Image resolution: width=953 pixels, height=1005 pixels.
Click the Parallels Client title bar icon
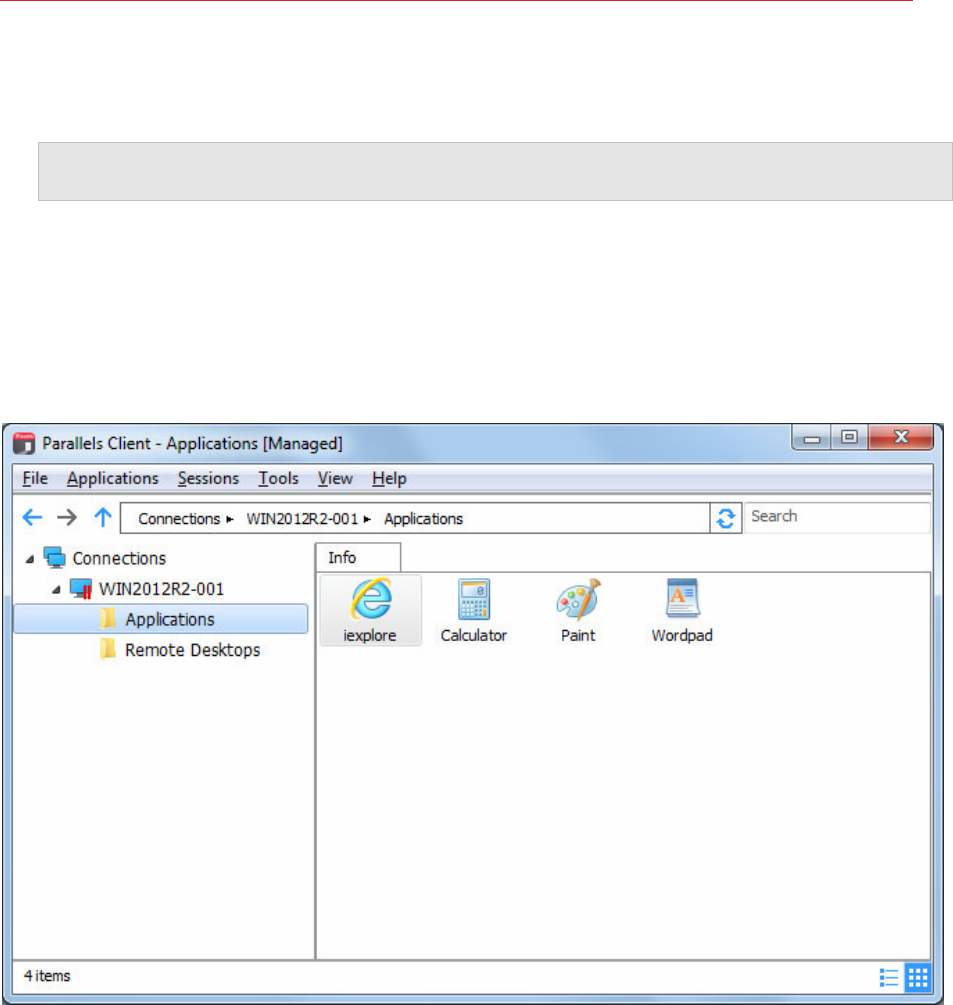pyautogui.click(x=24, y=443)
